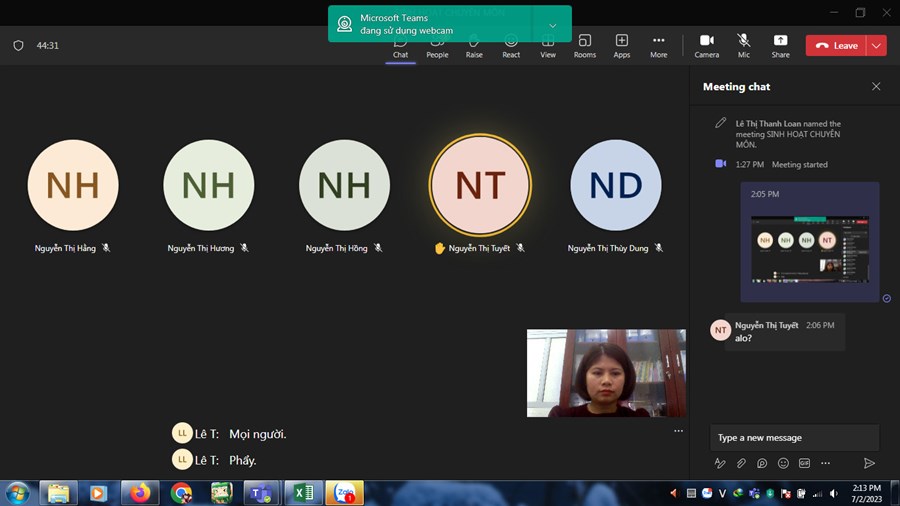Screen dimensions: 900x506
Task: Toggle the Camera off
Action: pos(706,45)
